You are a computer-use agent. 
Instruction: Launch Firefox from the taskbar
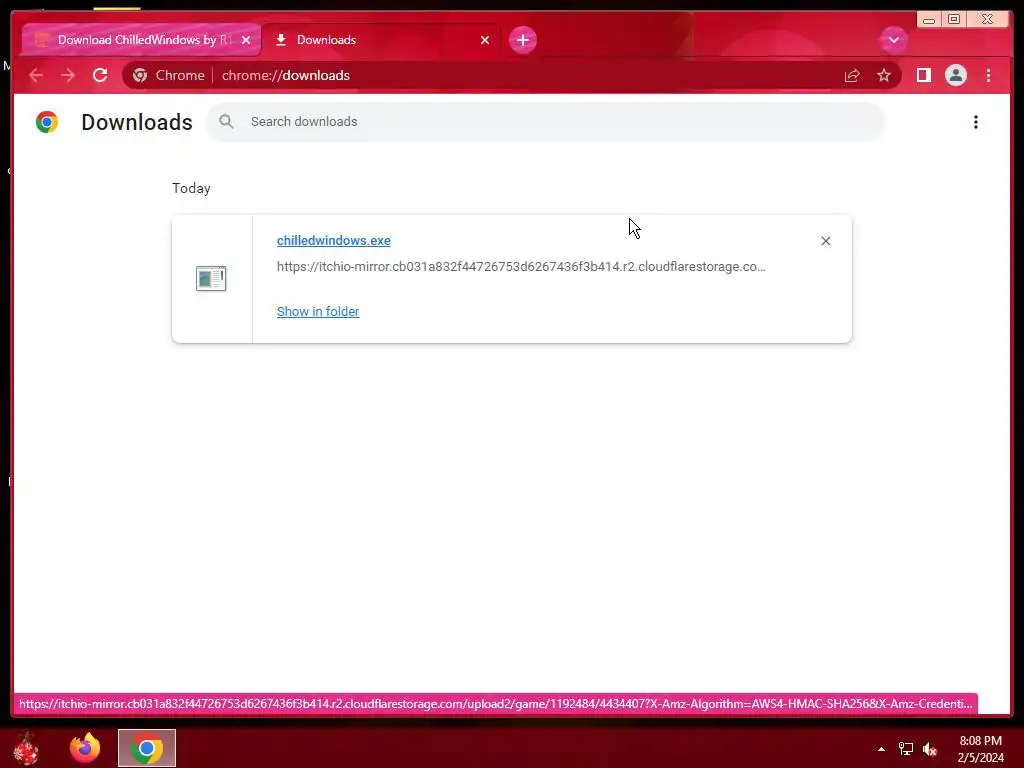click(85, 748)
